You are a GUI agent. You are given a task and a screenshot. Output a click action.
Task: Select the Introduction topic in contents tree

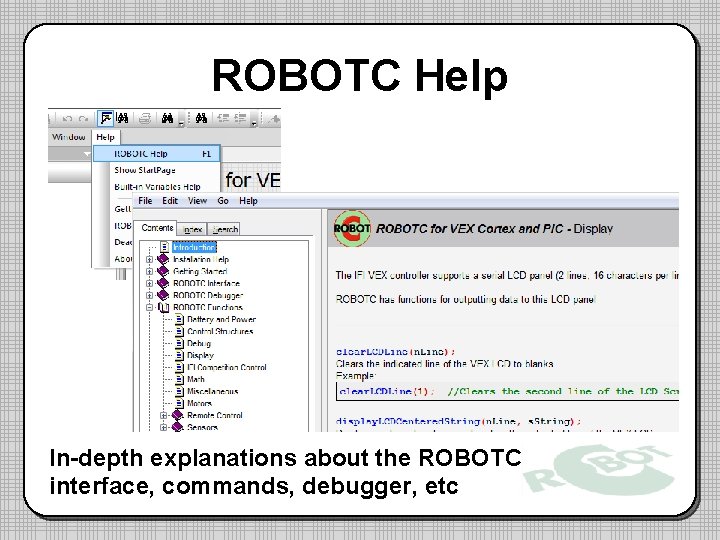[x=194, y=248]
